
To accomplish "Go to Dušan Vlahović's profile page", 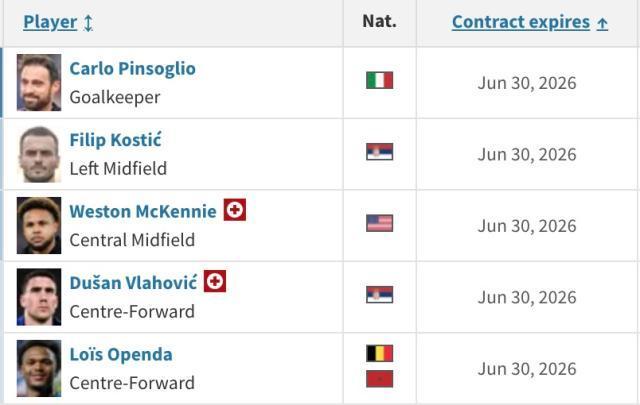I will point(133,283).
